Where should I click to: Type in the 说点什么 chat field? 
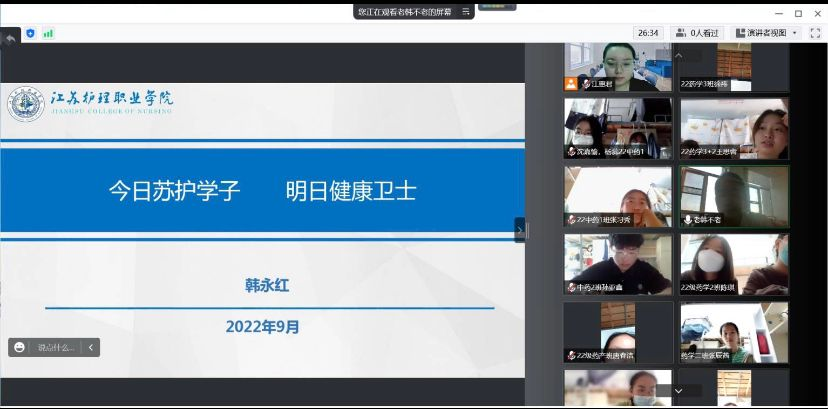(56, 347)
